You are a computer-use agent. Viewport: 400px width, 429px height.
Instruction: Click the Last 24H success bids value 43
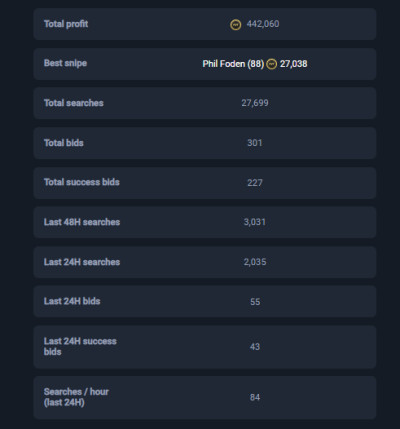click(x=255, y=347)
